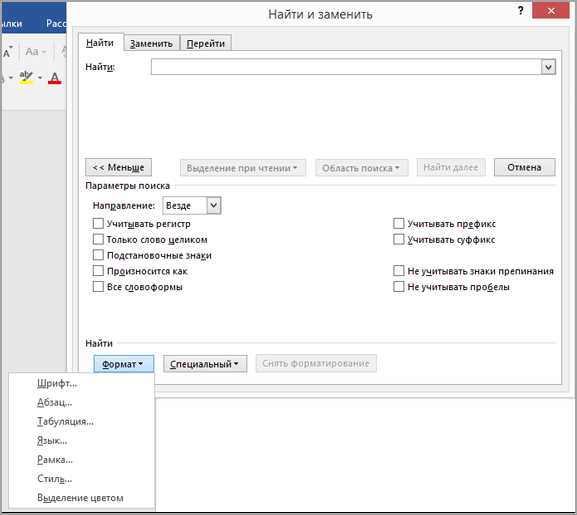The width and height of the screenshot is (577, 515).
Task: Switch to the Заменить tab
Action: (x=152, y=43)
